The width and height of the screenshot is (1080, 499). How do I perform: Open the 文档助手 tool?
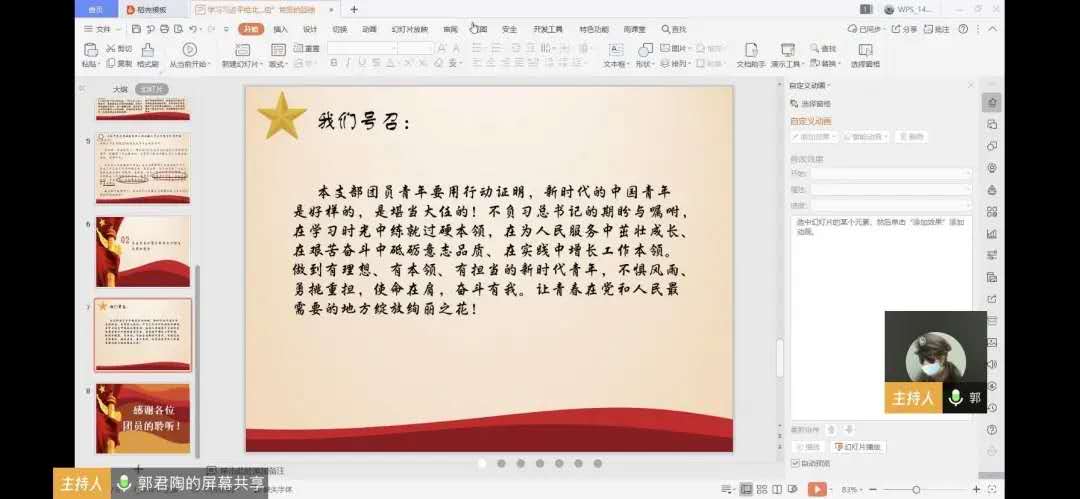[750, 50]
